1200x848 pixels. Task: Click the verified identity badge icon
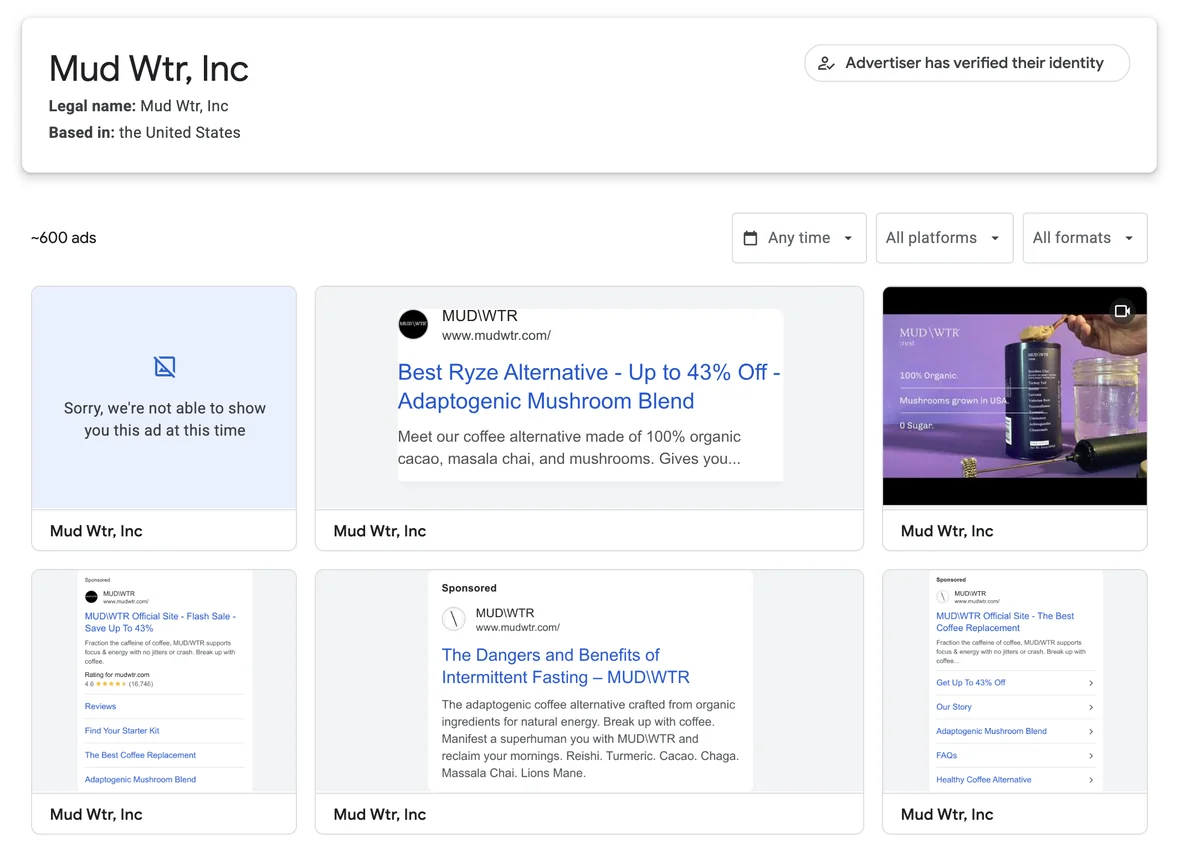click(826, 63)
